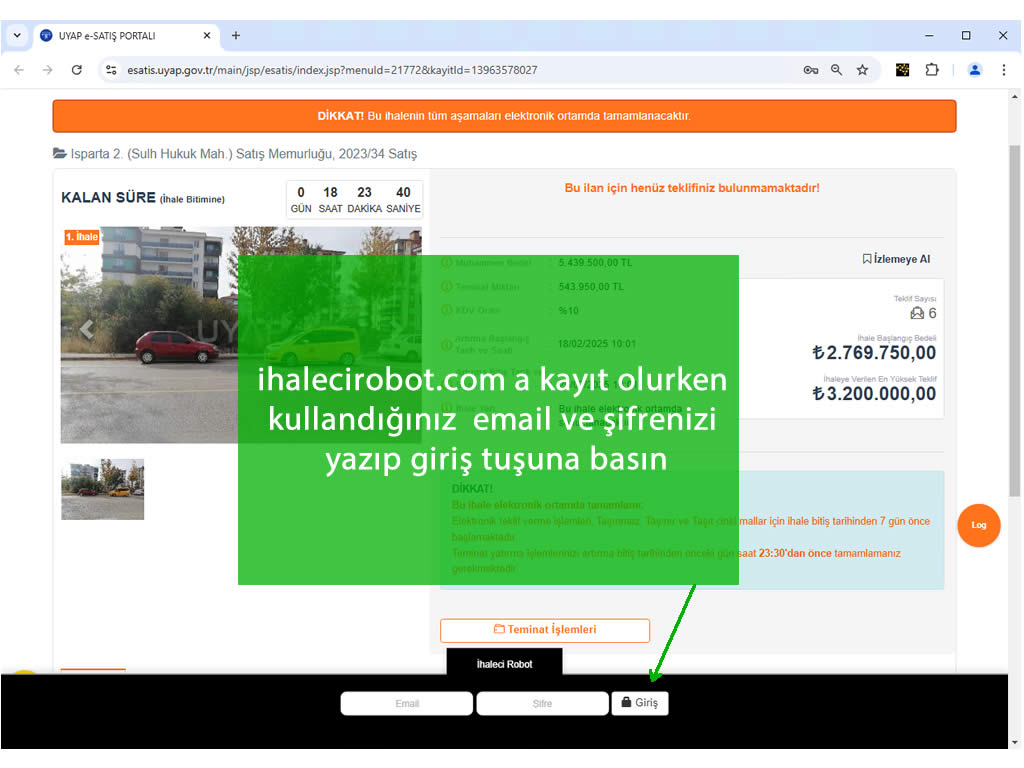Click the 'henüz teklifiniz bulunmamaktadır' notice
The height and width of the screenshot is (768, 1024).
point(692,188)
